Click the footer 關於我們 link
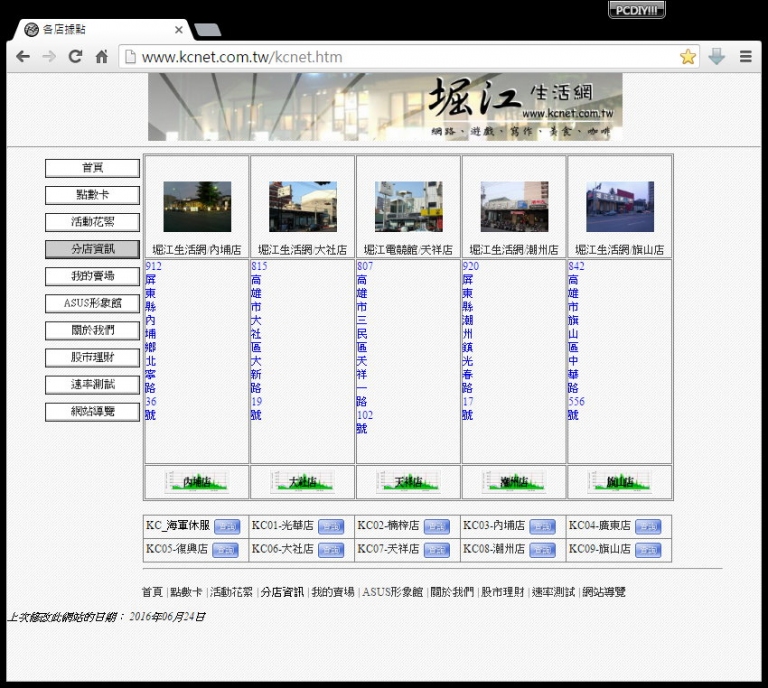 tap(452, 592)
